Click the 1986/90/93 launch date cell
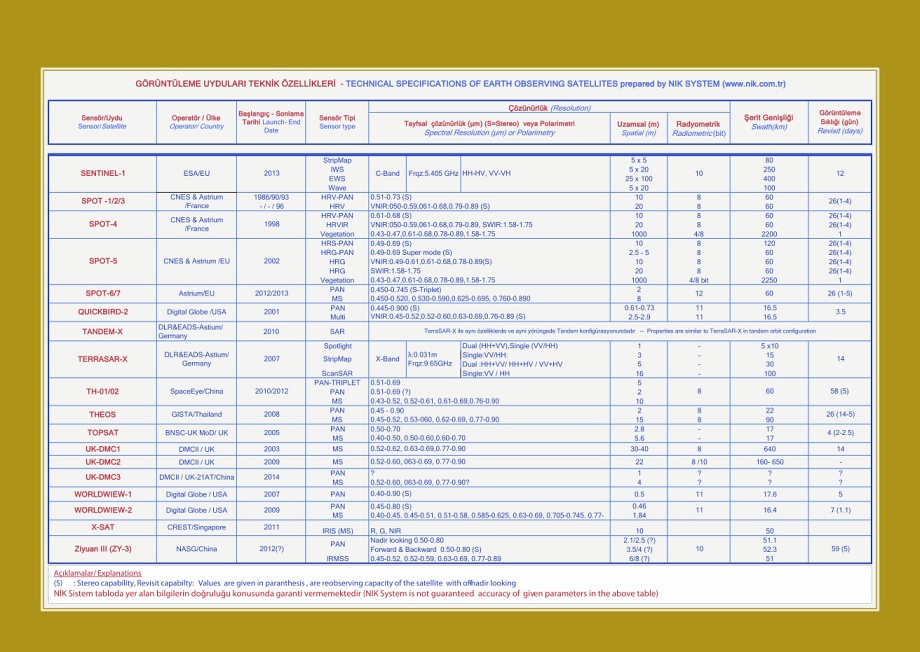 (271, 198)
